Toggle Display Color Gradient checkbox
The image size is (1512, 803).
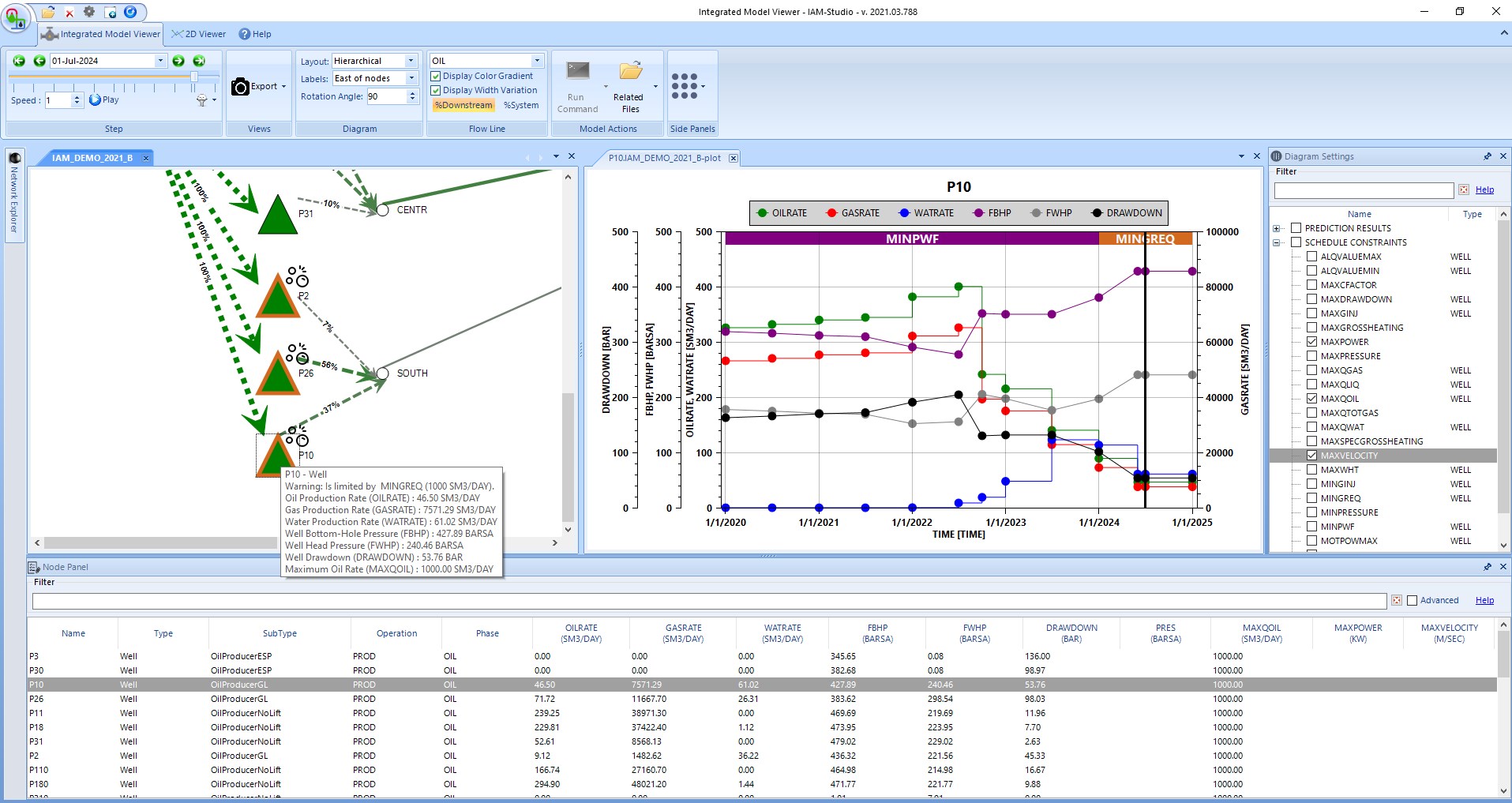click(x=436, y=76)
